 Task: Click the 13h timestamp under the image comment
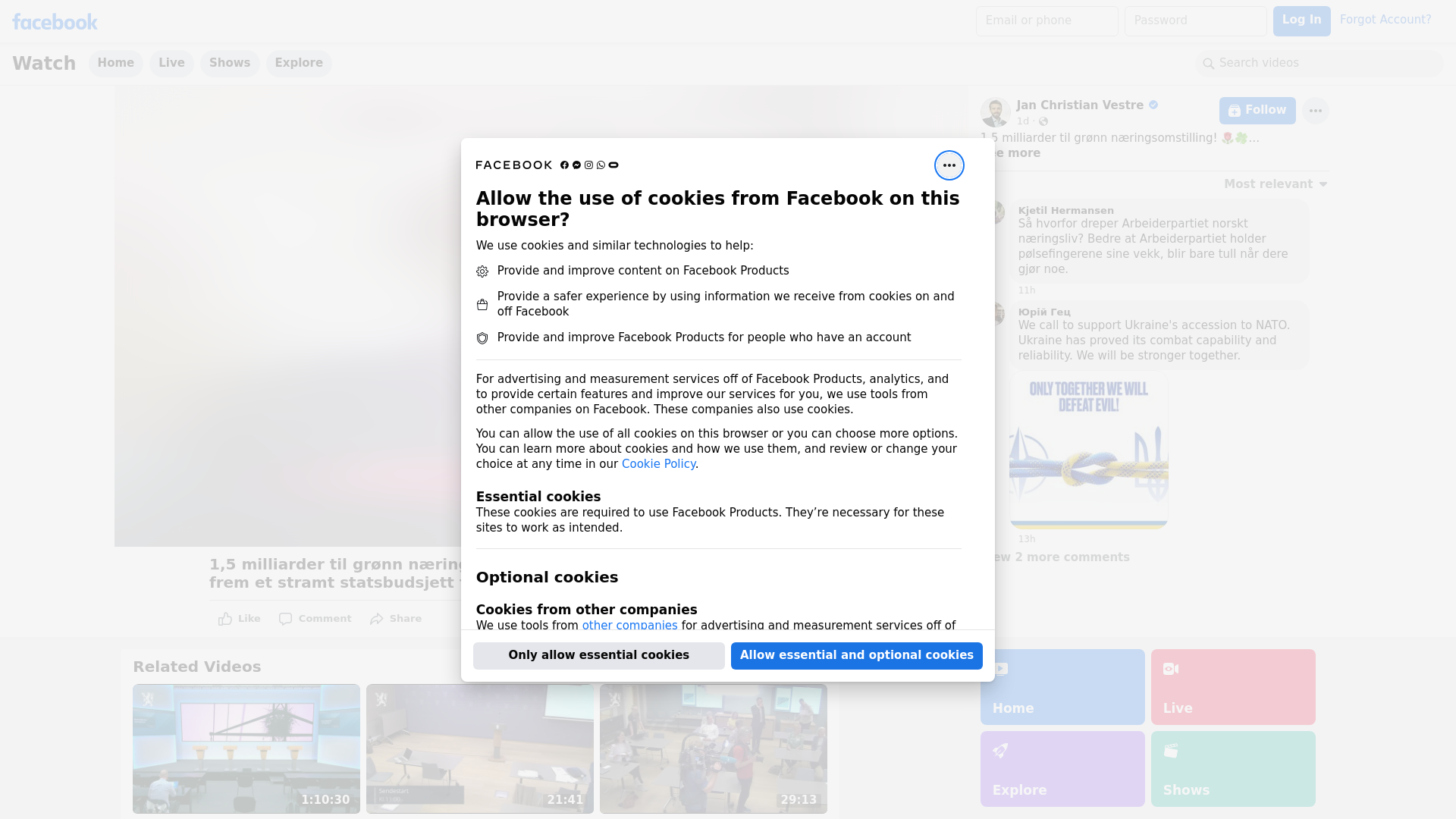(1027, 539)
